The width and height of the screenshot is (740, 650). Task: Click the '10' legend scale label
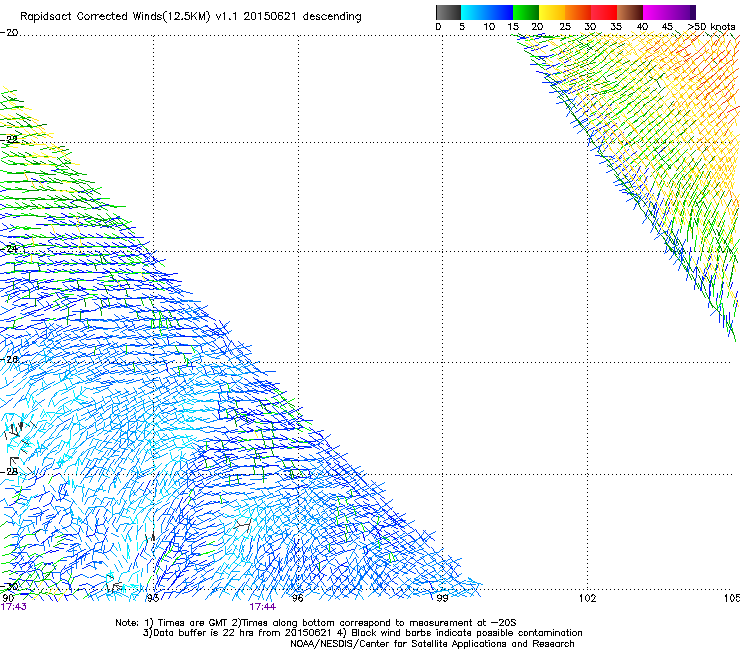[489, 27]
